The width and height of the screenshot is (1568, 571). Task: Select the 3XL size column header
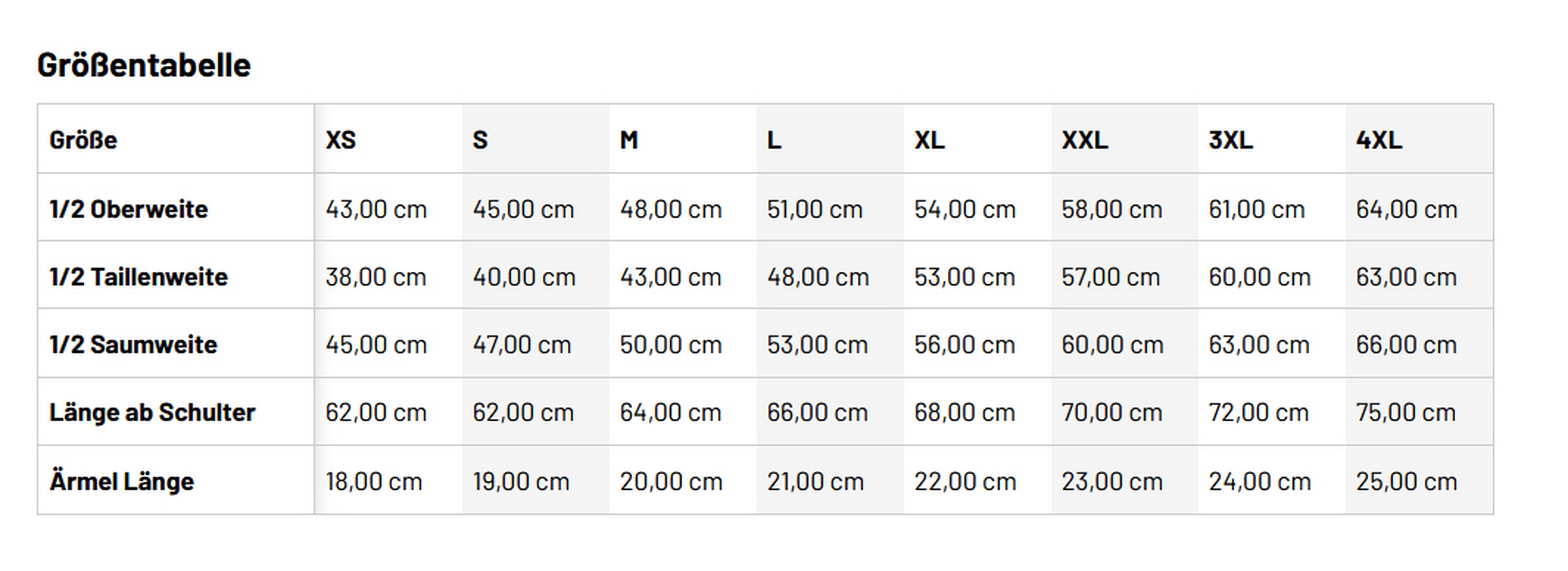[1230, 140]
